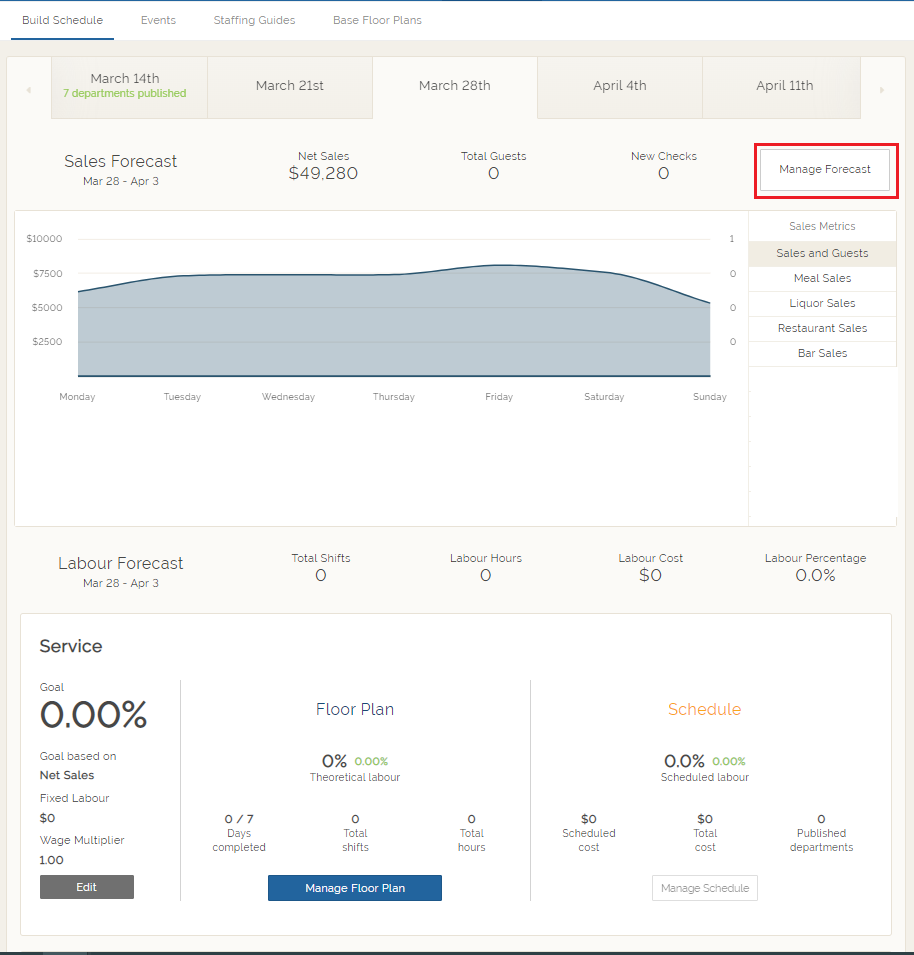Select the April 4th week

point(620,86)
